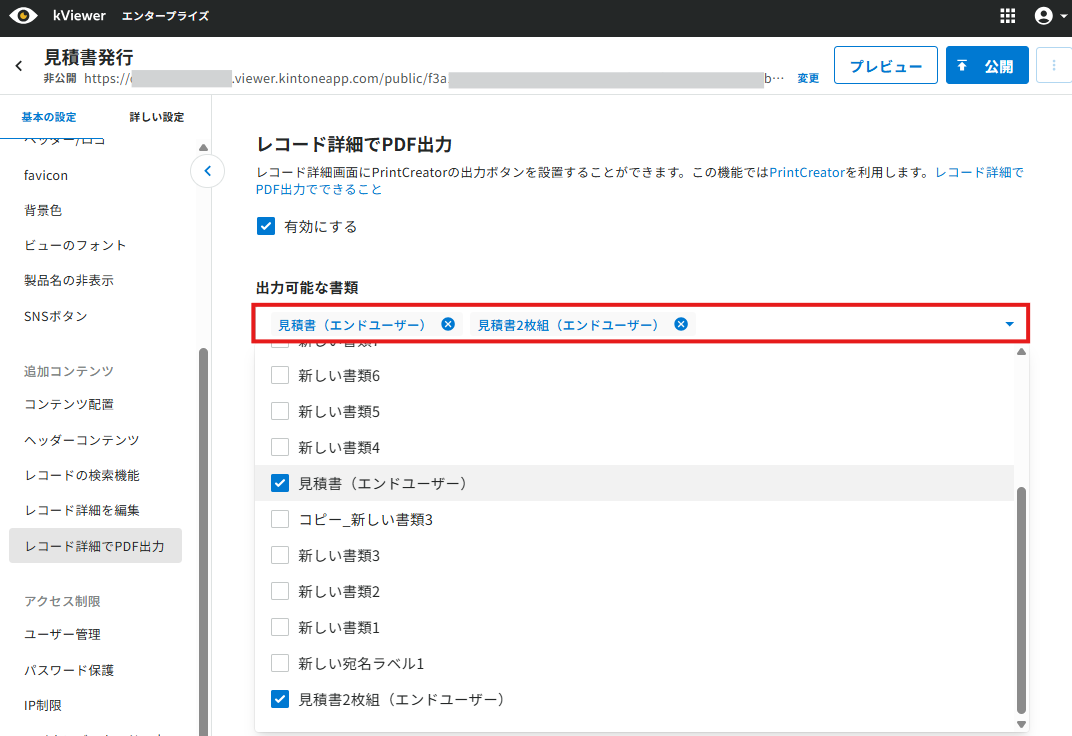This screenshot has width=1072, height=736.
Task: Collapse the 出力可能な書類 dropdown arrow
Action: click(x=1009, y=324)
